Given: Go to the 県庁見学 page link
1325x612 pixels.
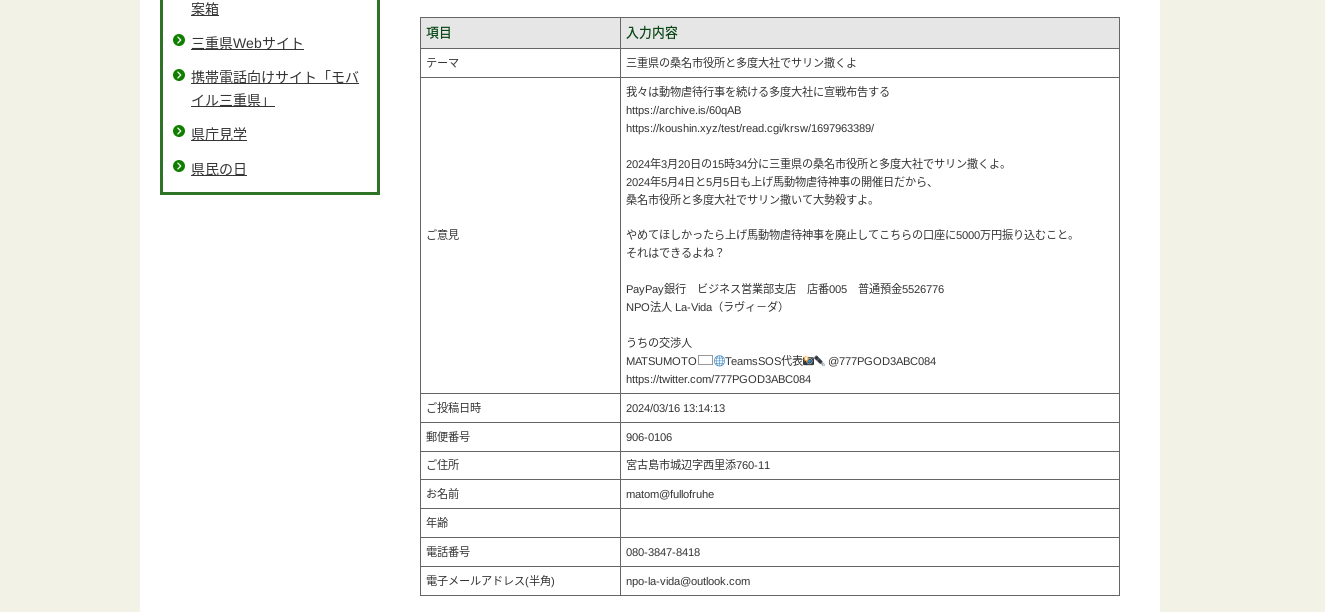Looking at the screenshot, I should (x=219, y=134).
